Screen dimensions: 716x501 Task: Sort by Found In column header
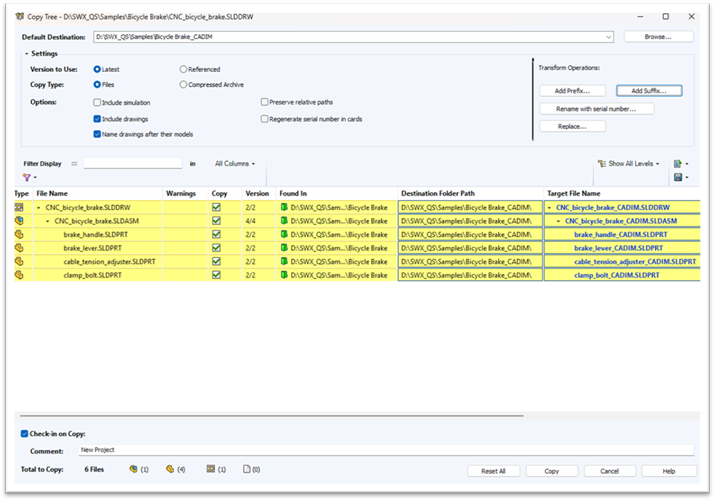(337, 194)
